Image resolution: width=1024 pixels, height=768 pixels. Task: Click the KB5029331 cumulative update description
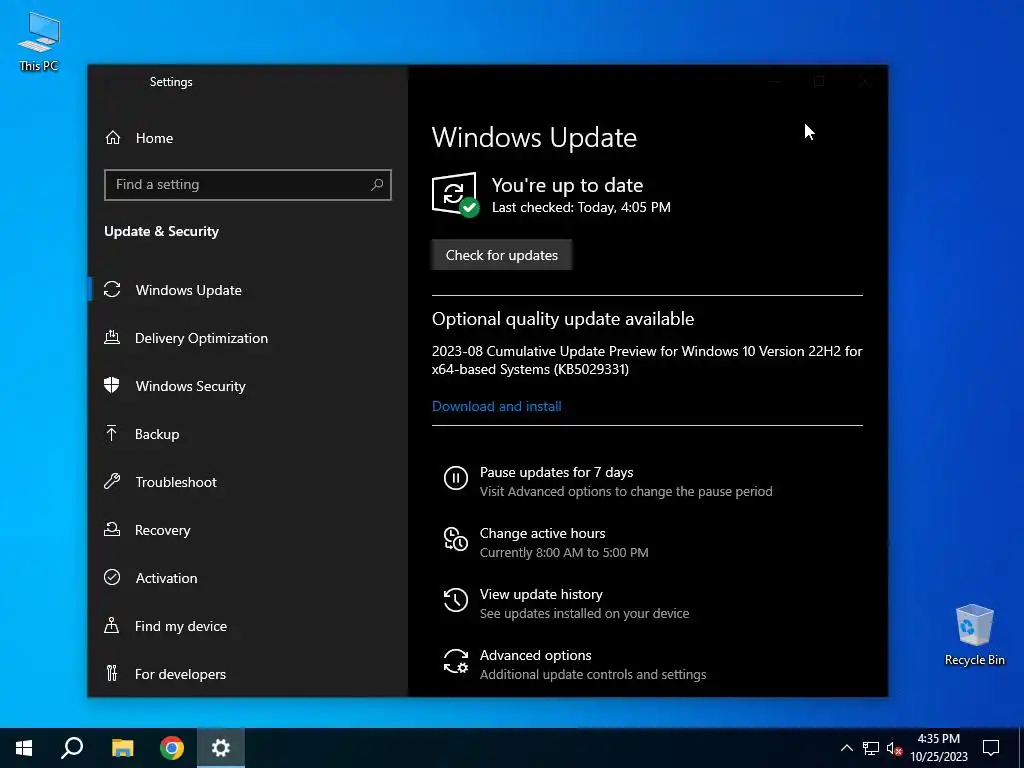click(647, 360)
